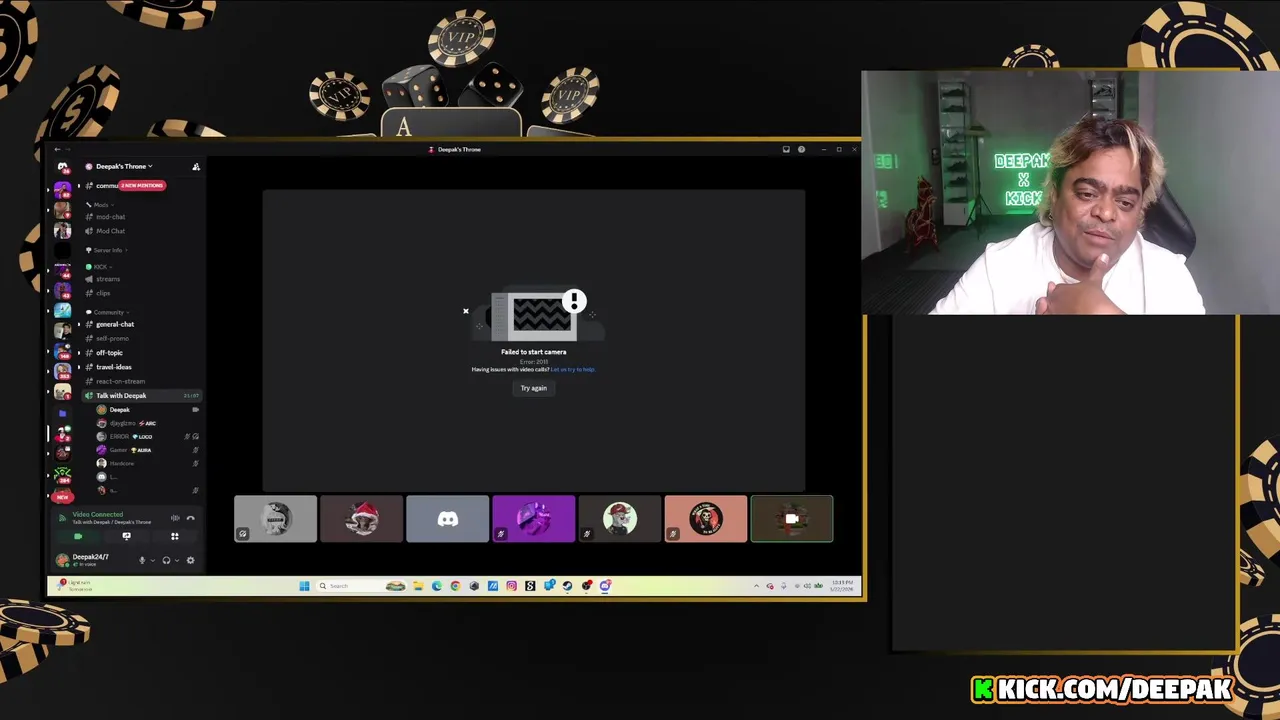Collapse the Community category
The width and height of the screenshot is (1280, 720).
click(x=107, y=312)
